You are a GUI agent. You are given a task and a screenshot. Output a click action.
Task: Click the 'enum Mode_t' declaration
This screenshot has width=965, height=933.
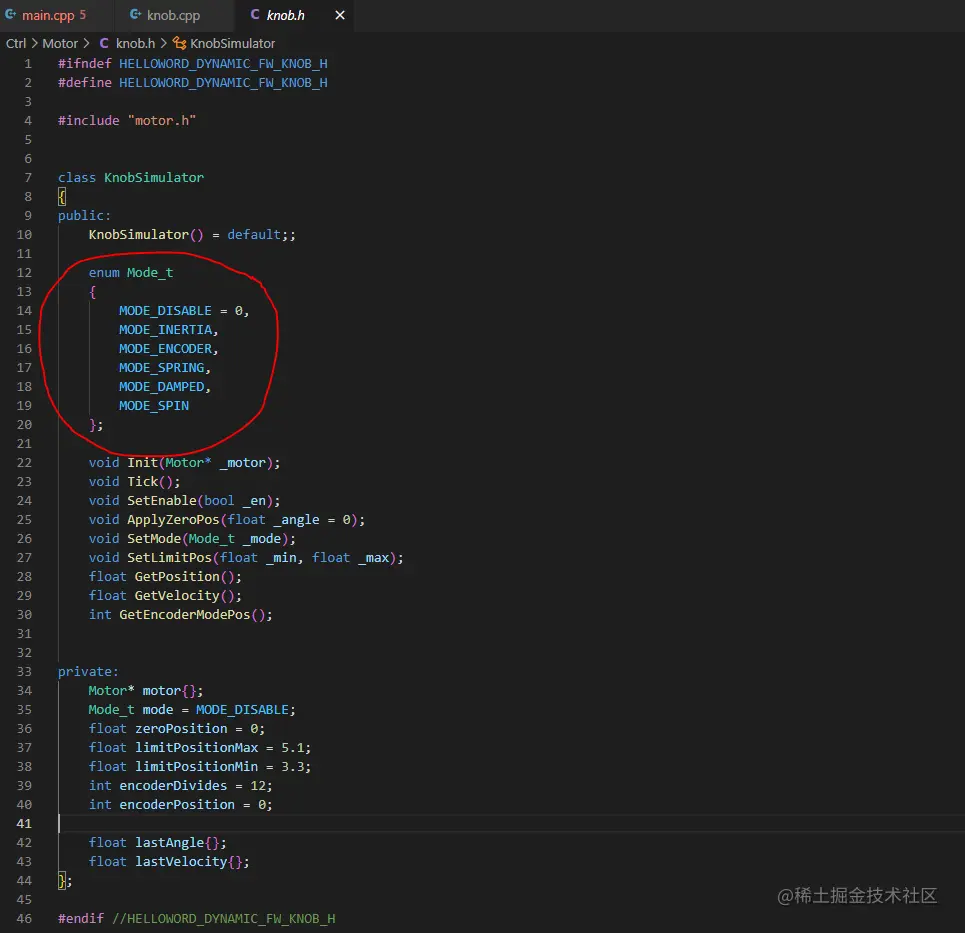[x=130, y=273]
